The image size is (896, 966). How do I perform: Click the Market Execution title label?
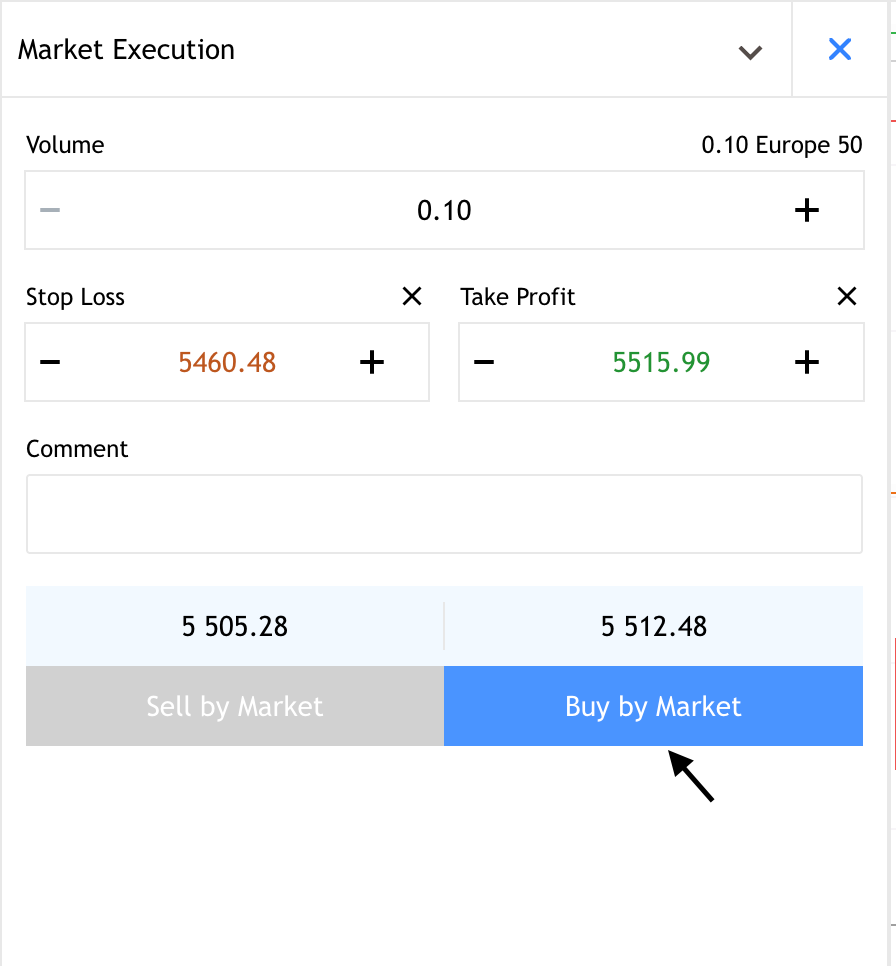click(126, 50)
